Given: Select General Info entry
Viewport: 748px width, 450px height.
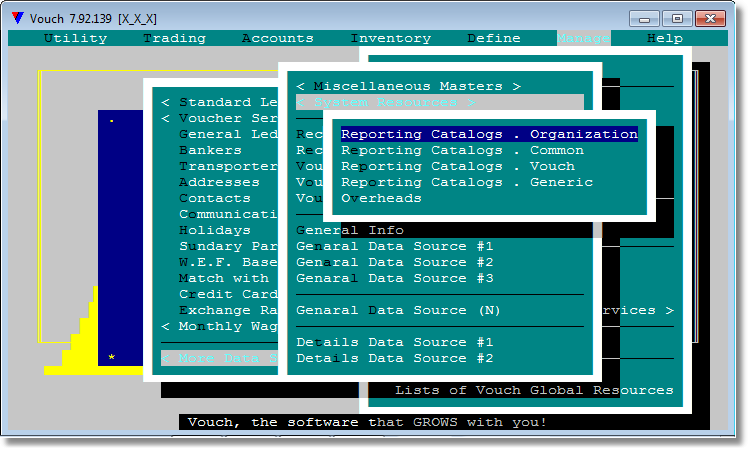Looking at the screenshot, I should 350,230.
